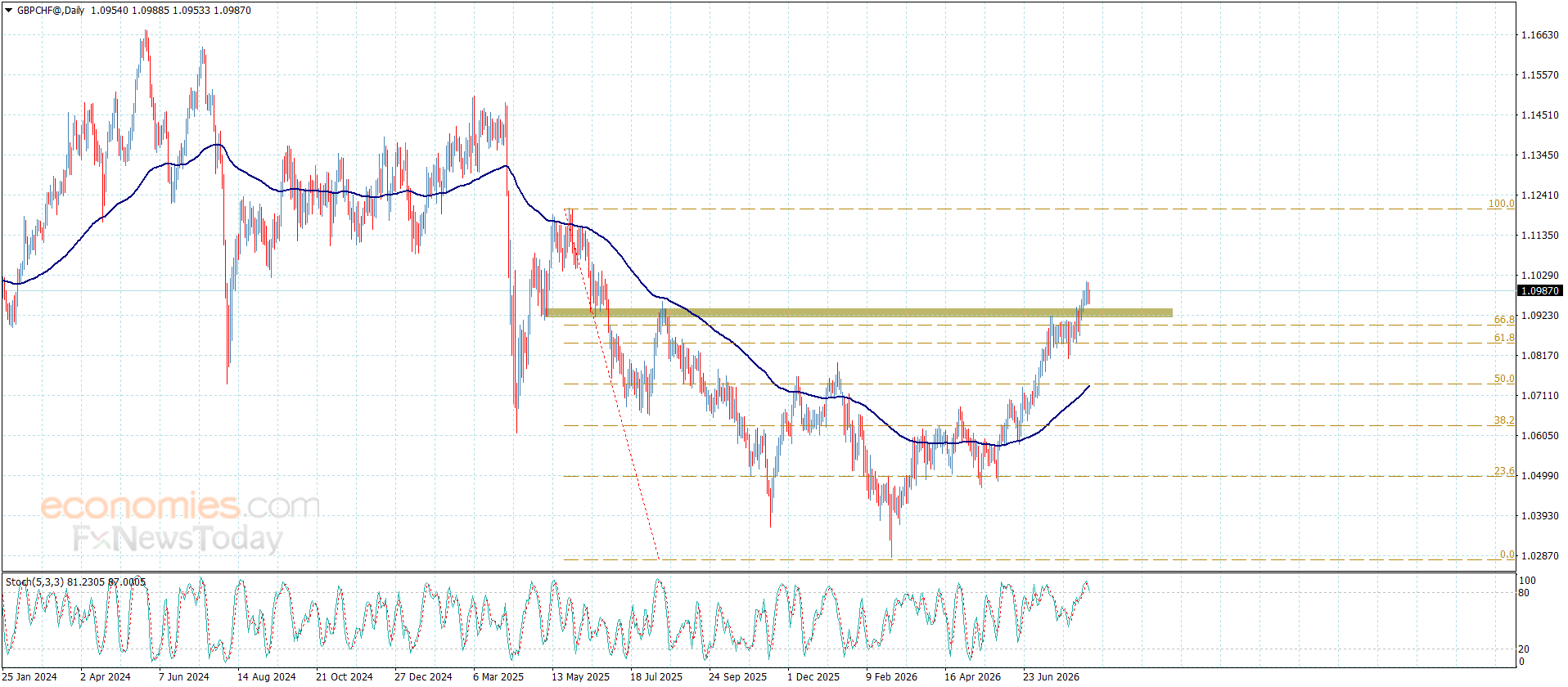Click the chart menu triangle beside GBPCHF
The image size is (1568, 687).
(x=9, y=11)
